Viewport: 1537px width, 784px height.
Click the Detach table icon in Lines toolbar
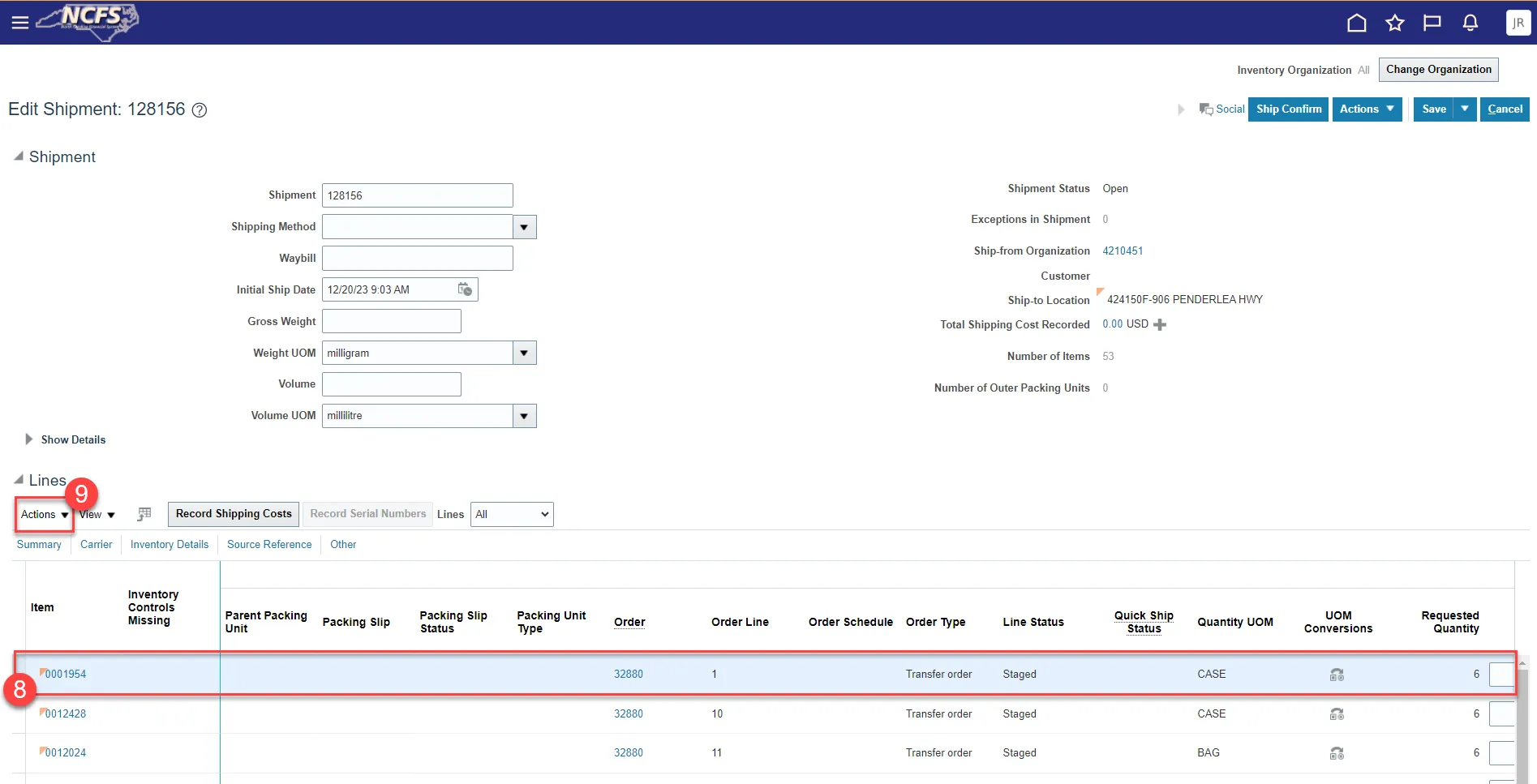point(144,514)
